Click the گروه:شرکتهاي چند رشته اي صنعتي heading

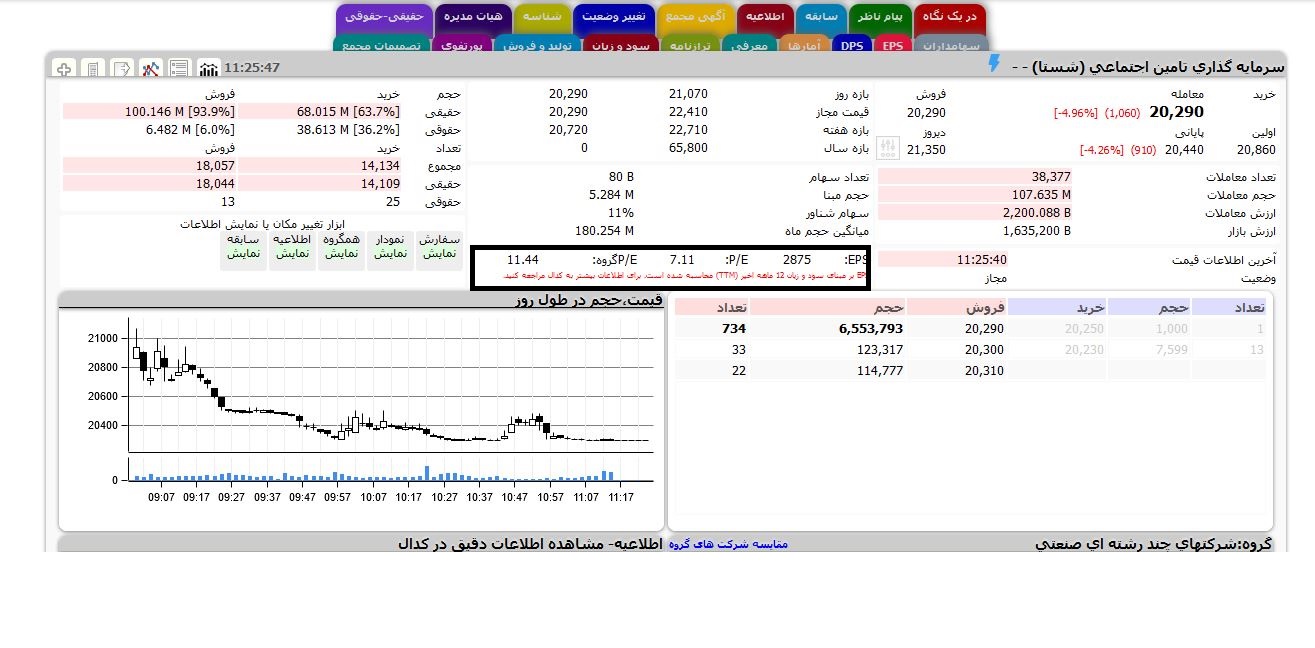click(1153, 544)
